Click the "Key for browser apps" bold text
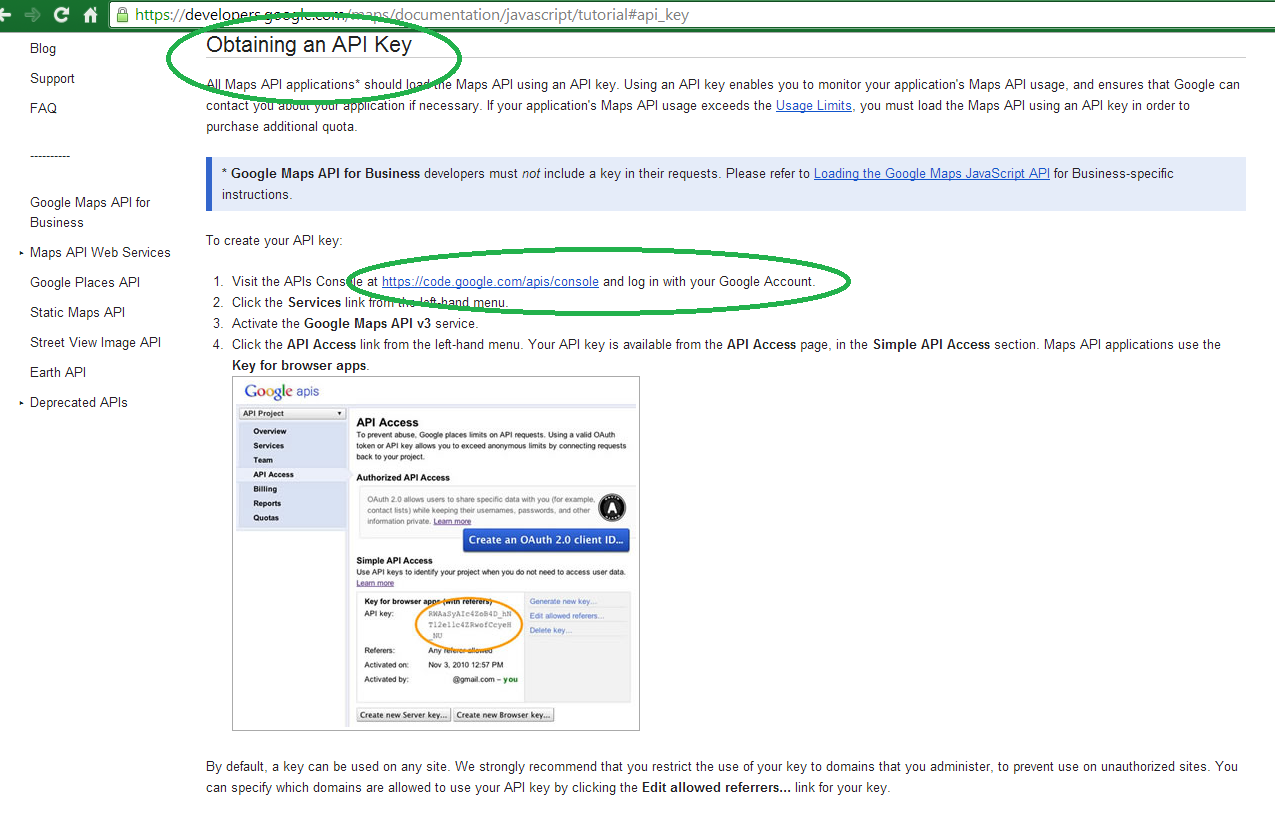 click(299, 365)
